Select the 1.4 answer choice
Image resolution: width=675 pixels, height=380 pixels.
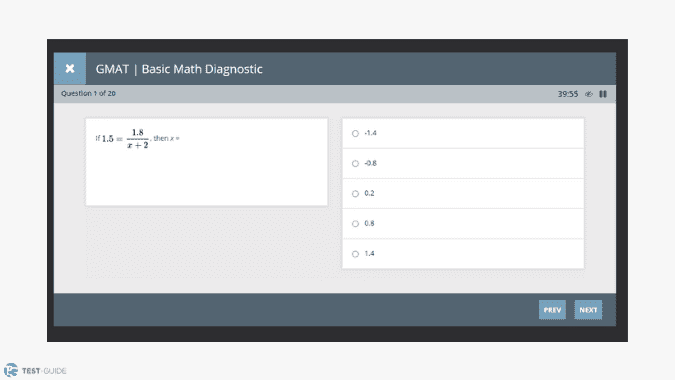[x=355, y=254]
